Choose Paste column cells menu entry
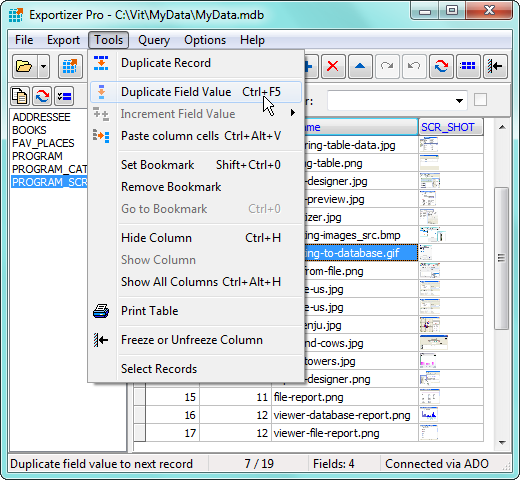Image resolution: width=520 pixels, height=480 pixels. 196,136
